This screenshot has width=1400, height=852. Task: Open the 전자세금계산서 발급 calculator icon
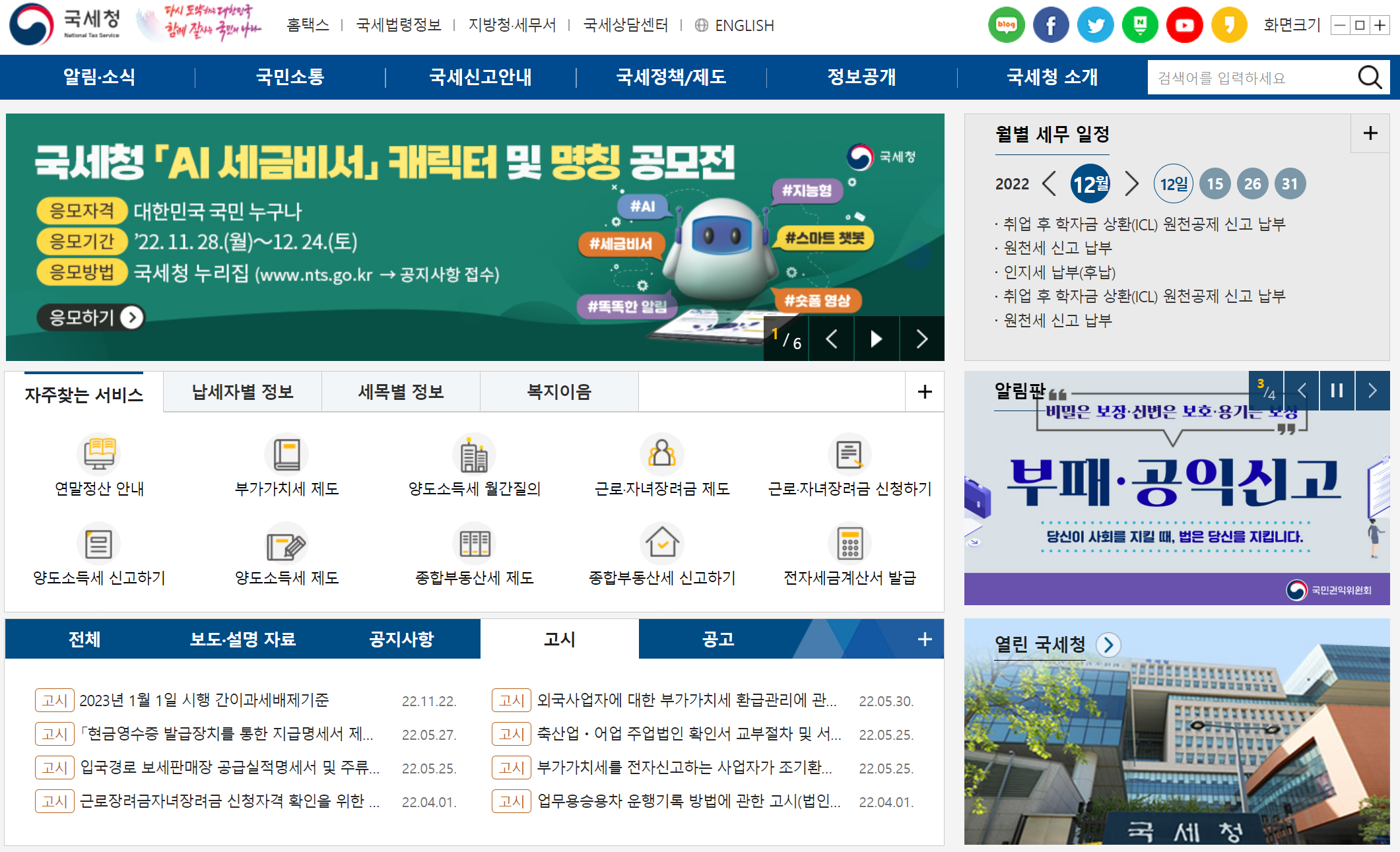pos(850,544)
